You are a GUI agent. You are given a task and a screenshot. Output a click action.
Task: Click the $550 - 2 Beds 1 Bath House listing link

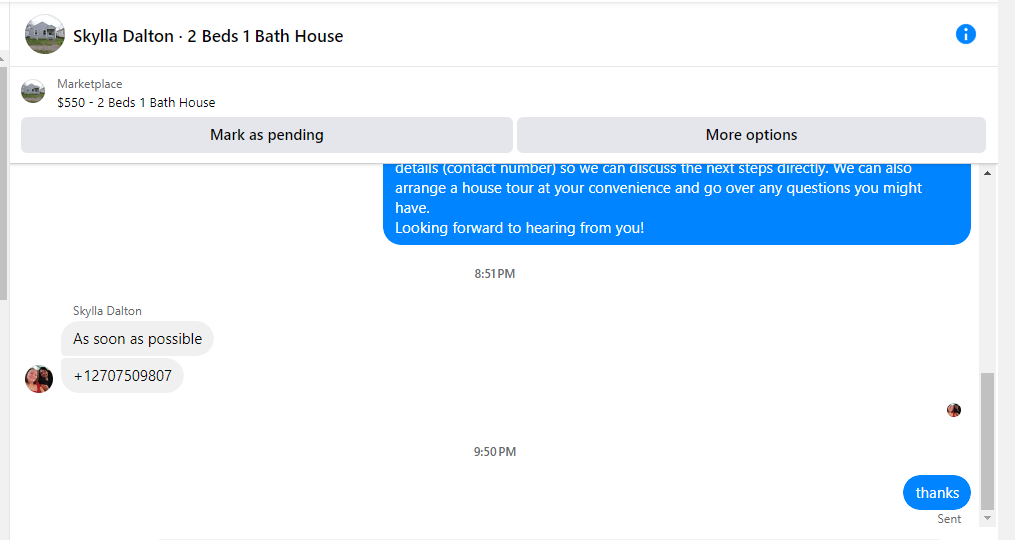[136, 102]
